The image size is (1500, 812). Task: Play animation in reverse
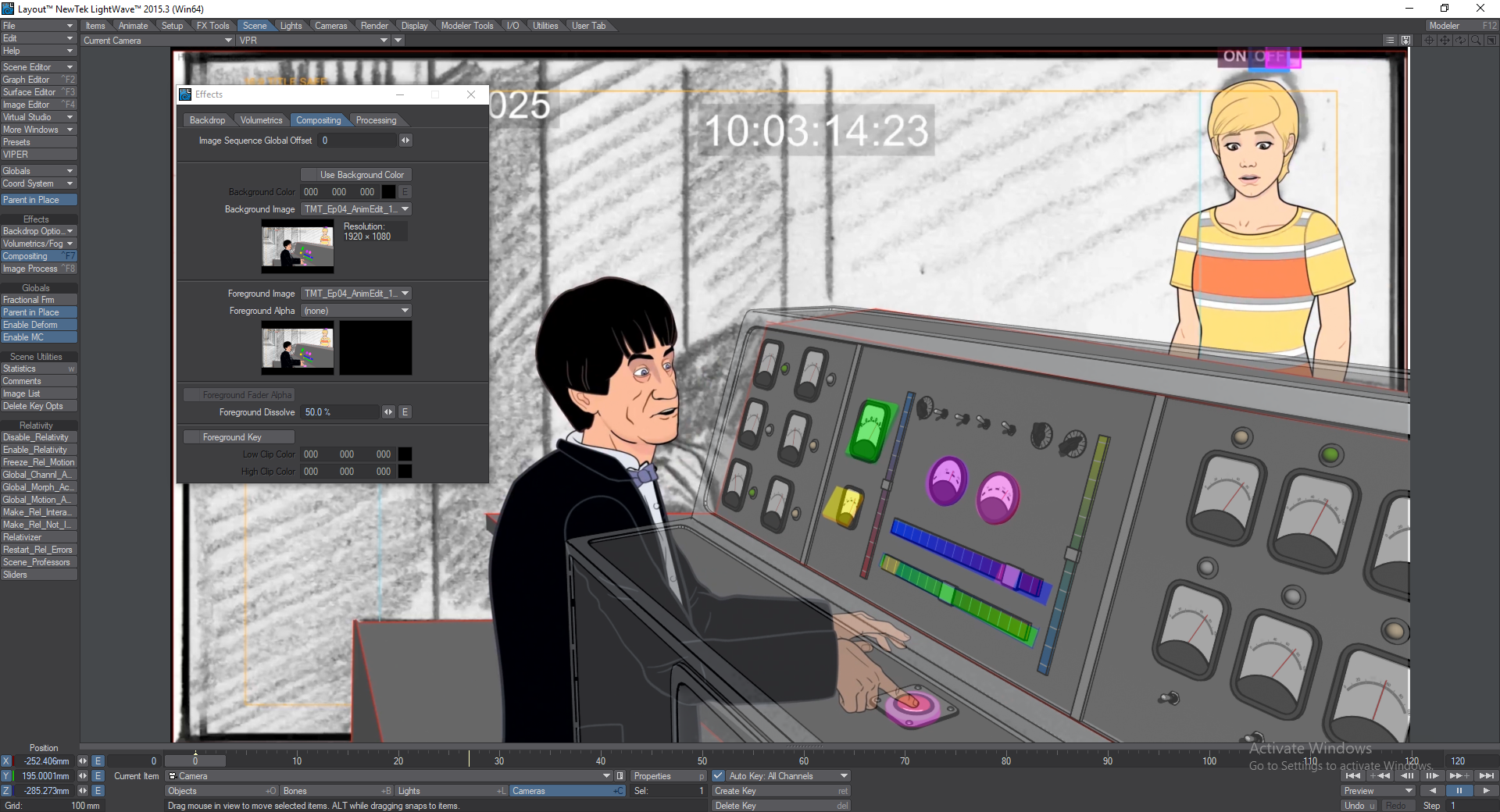pyautogui.click(x=1432, y=791)
